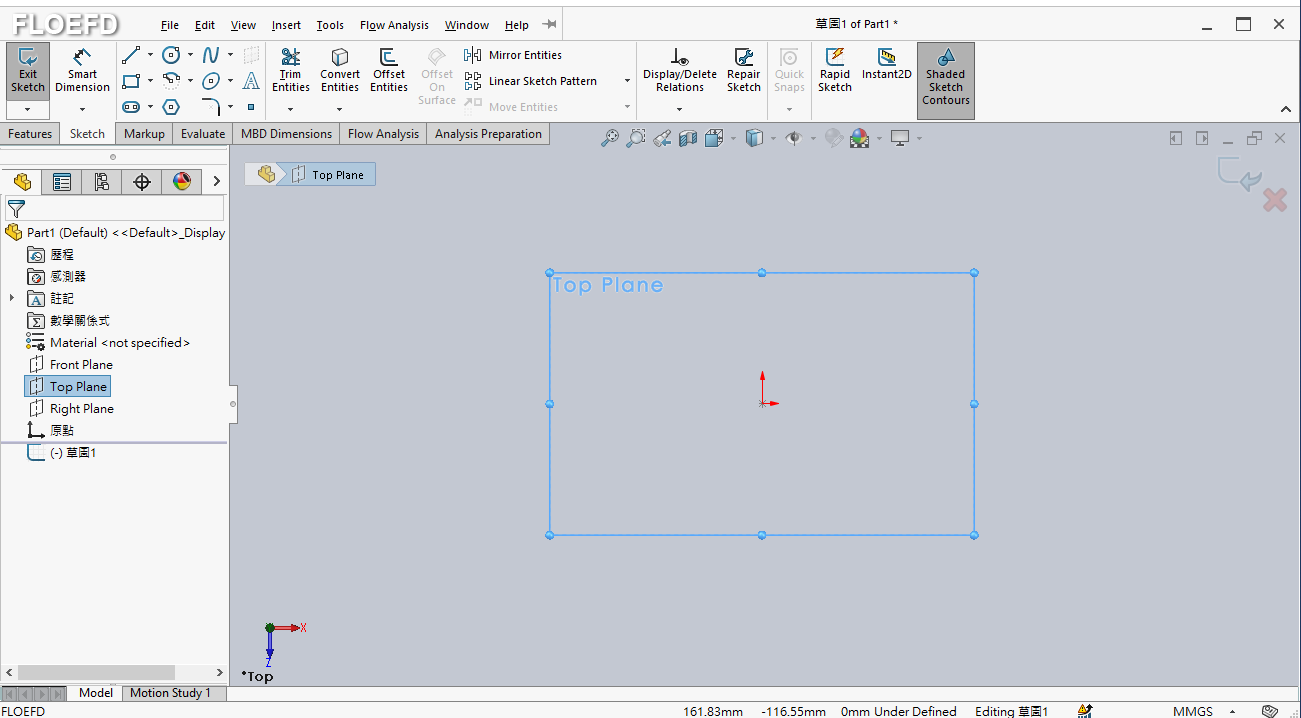
Task: Click the Convert Entities tool
Action: point(340,70)
